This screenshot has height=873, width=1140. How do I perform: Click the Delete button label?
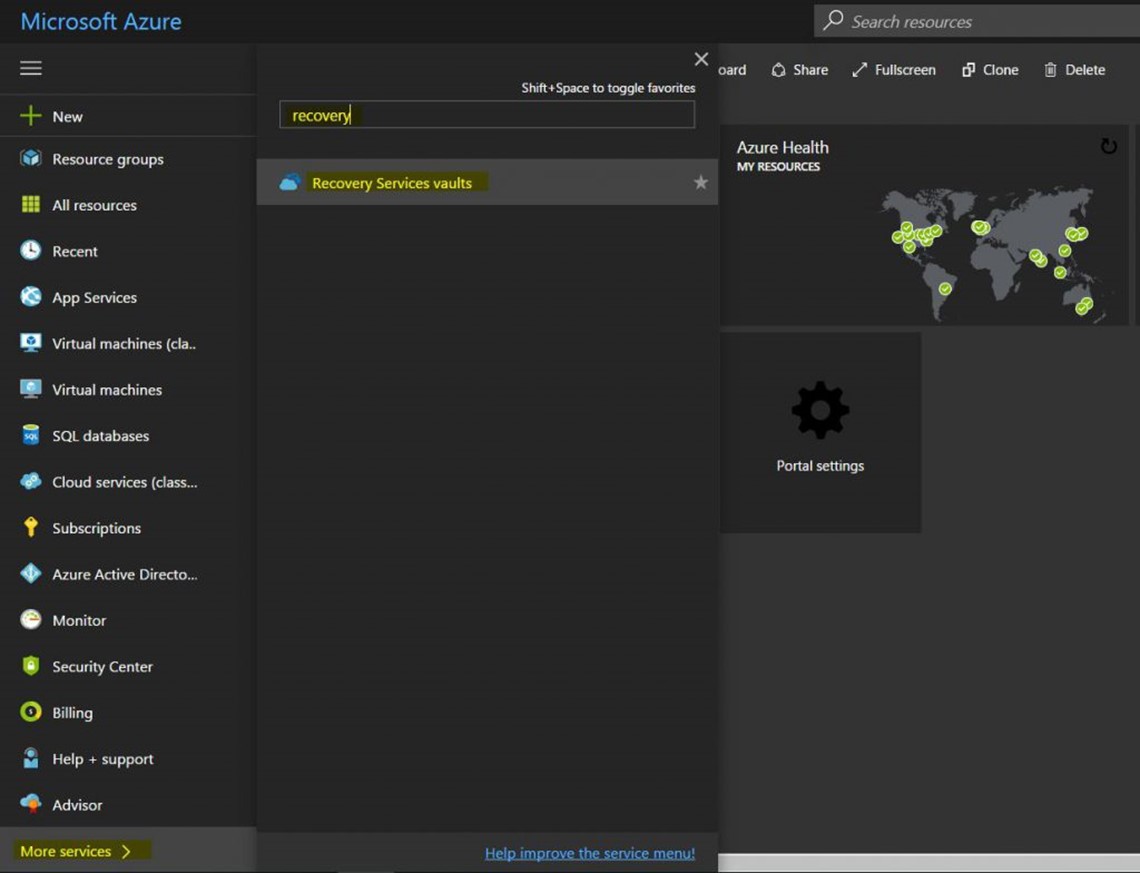pos(1085,70)
